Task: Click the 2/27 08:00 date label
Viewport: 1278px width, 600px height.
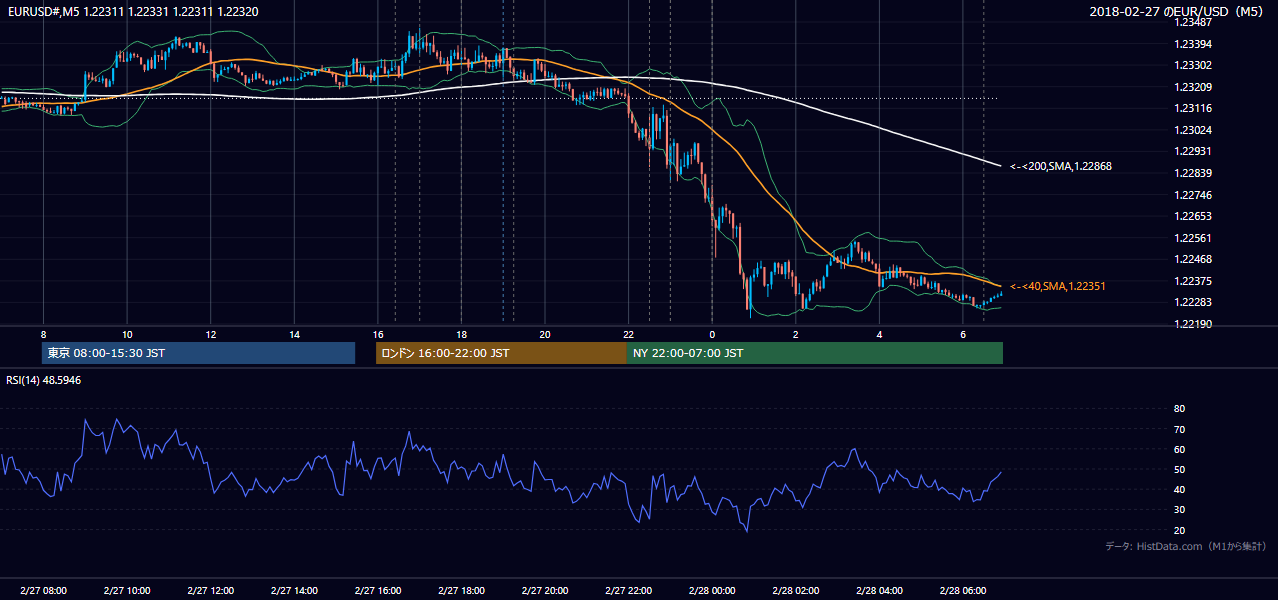Action: click(x=43, y=590)
